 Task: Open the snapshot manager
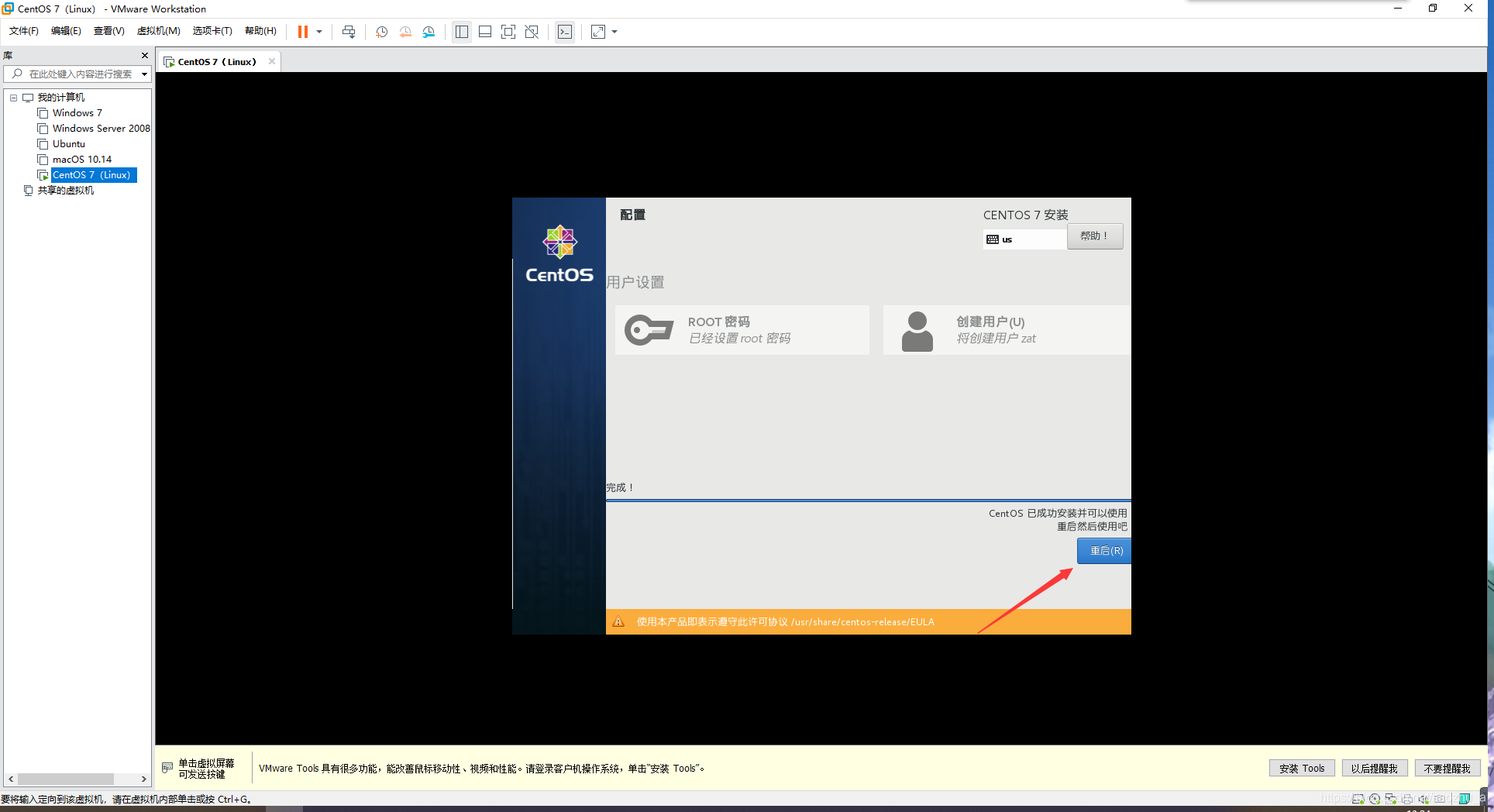pyautogui.click(x=429, y=32)
